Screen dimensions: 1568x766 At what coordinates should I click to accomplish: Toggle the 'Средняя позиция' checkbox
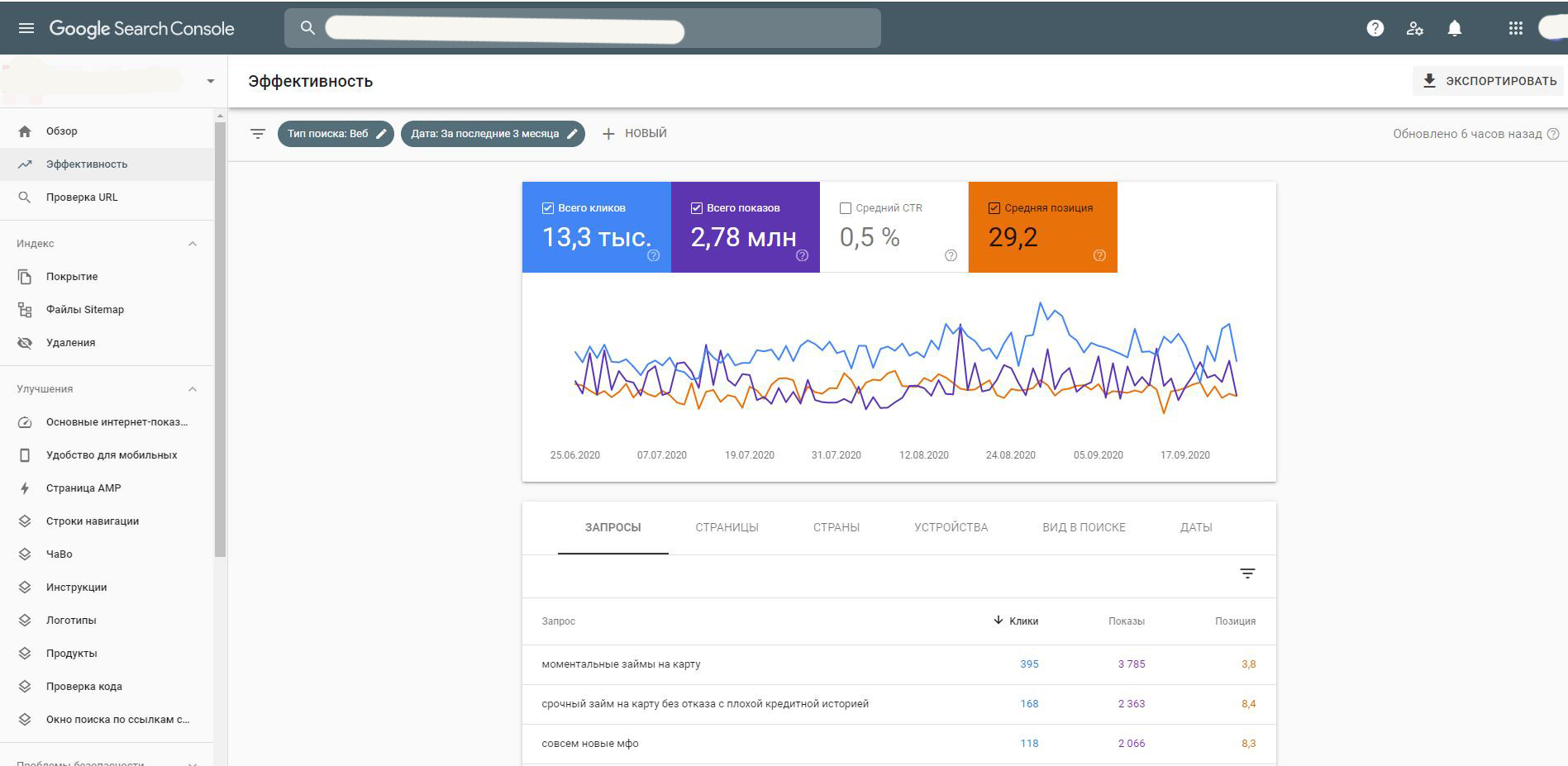point(994,208)
